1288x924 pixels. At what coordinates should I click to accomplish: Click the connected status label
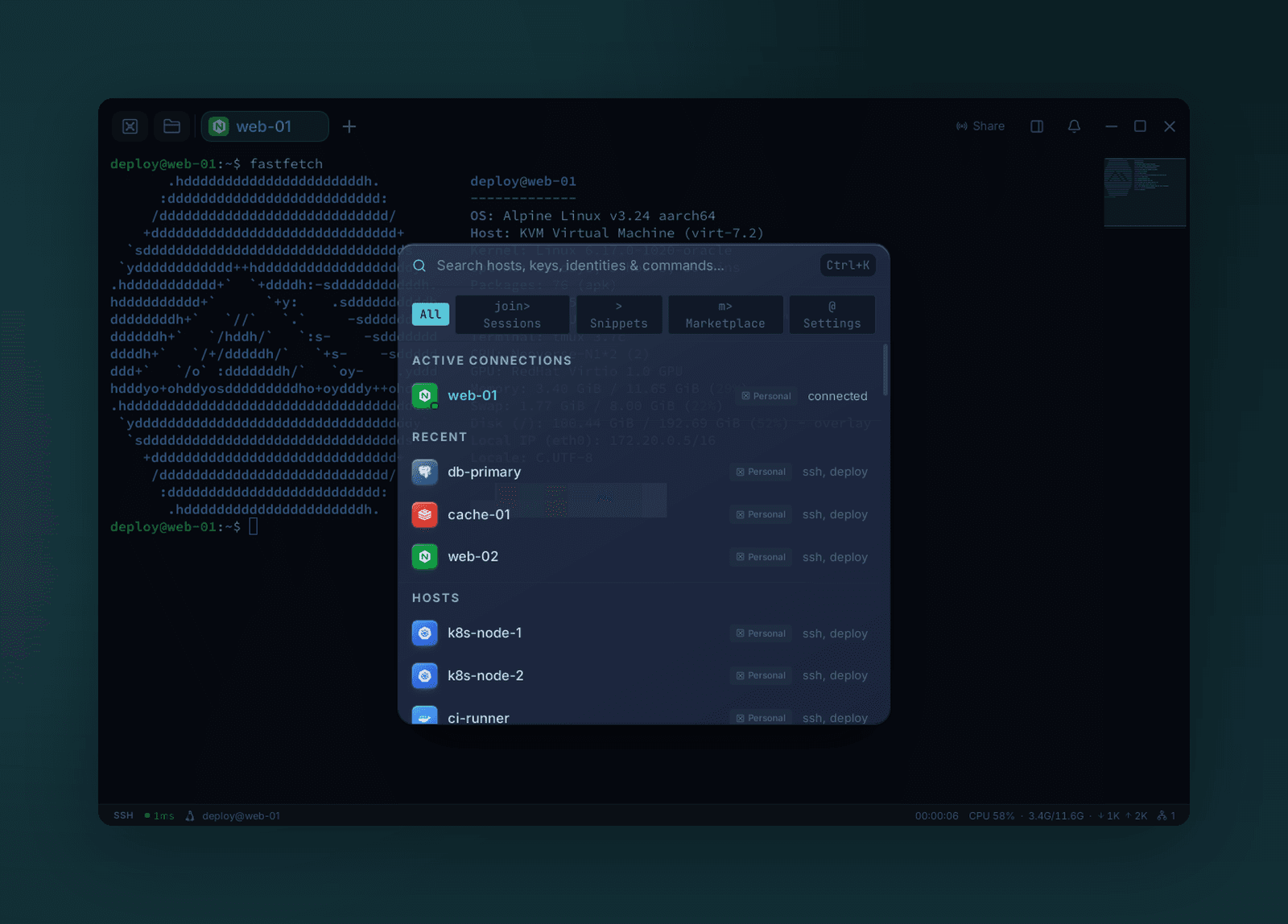pyautogui.click(x=837, y=396)
